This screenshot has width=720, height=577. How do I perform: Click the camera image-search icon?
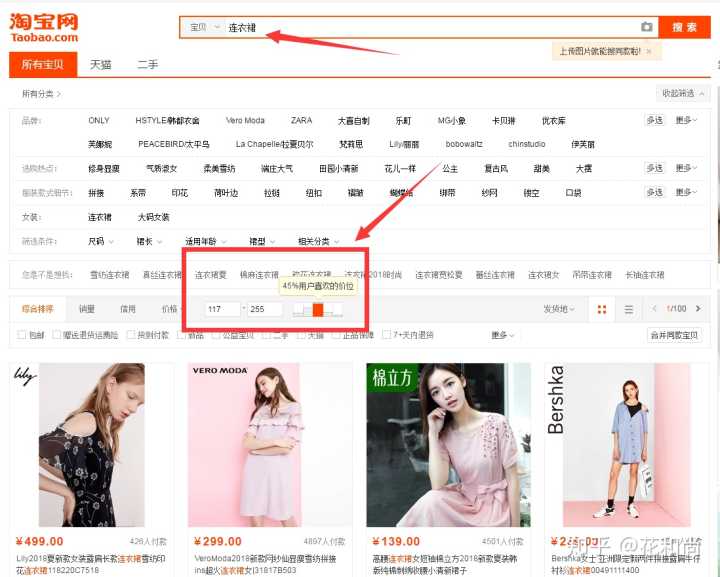click(647, 27)
